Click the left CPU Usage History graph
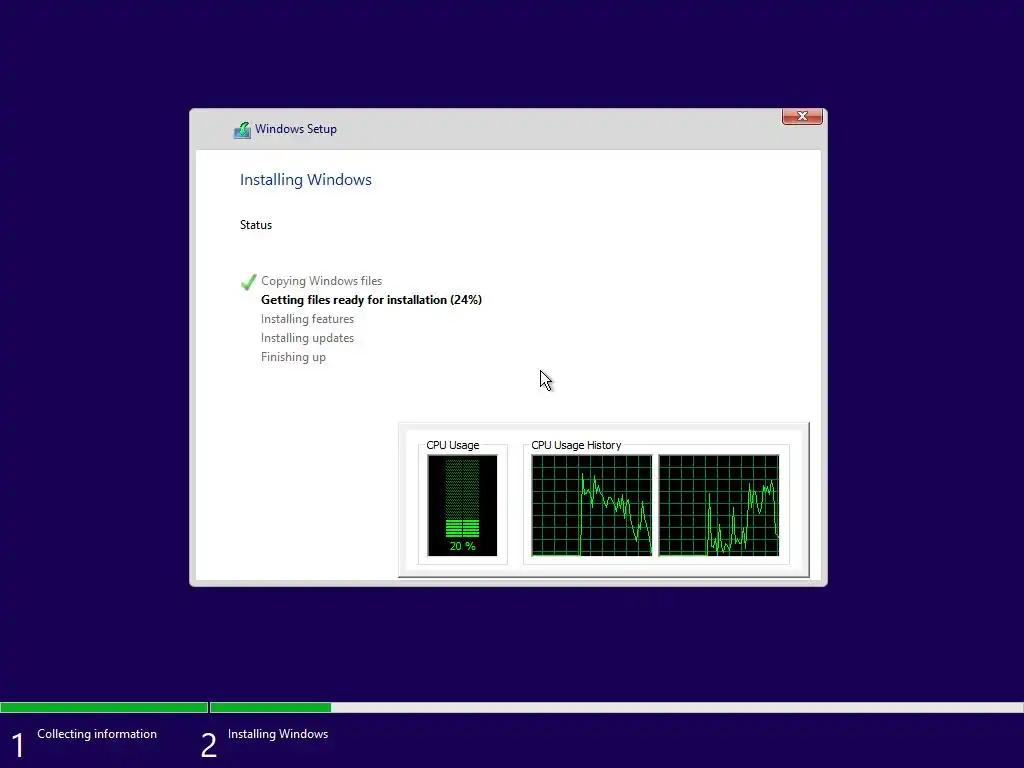The width and height of the screenshot is (1024, 768). pyautogui.click(x=592, y=505)
